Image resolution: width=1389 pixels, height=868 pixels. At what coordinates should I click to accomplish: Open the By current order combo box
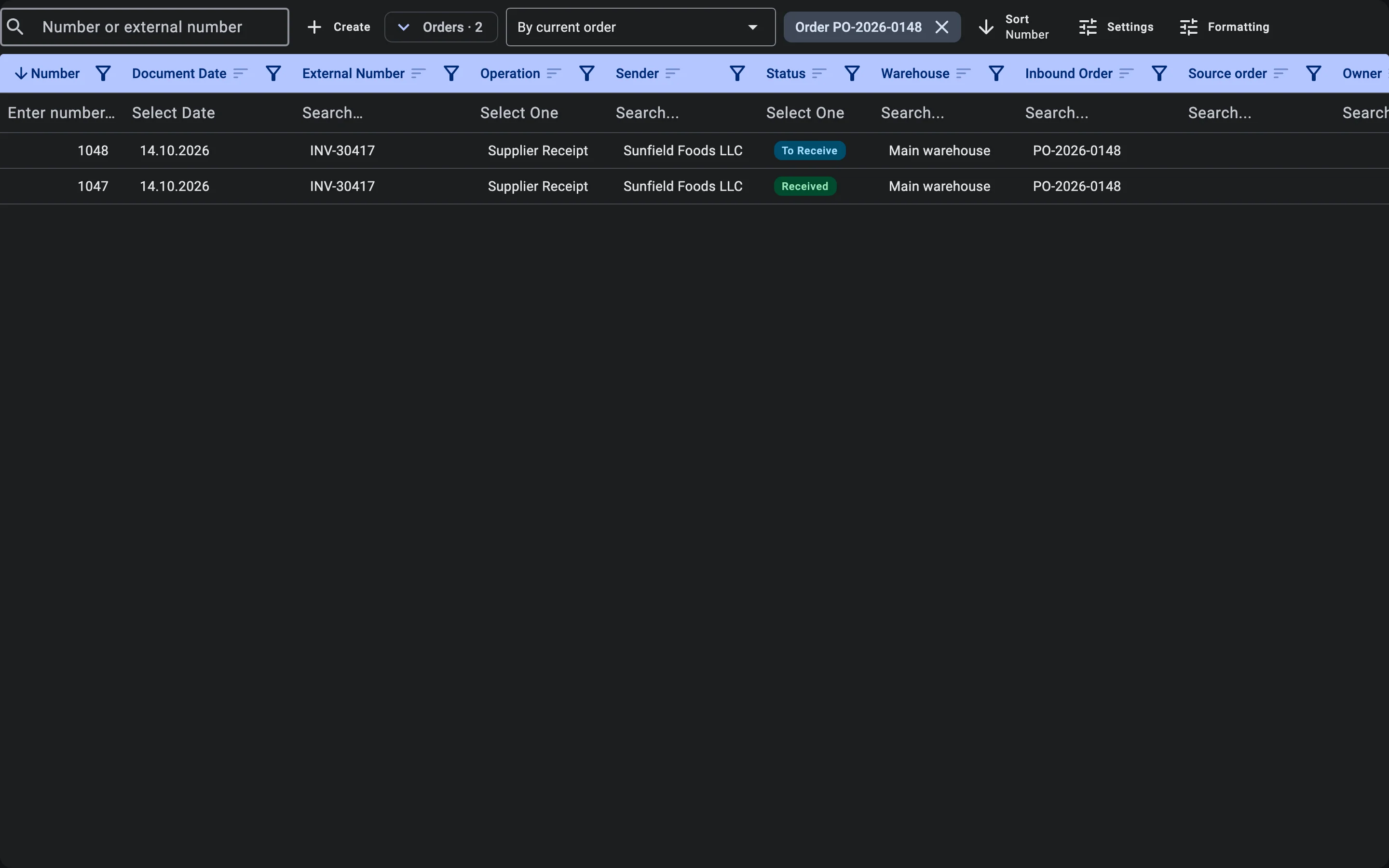coord(640,27)
